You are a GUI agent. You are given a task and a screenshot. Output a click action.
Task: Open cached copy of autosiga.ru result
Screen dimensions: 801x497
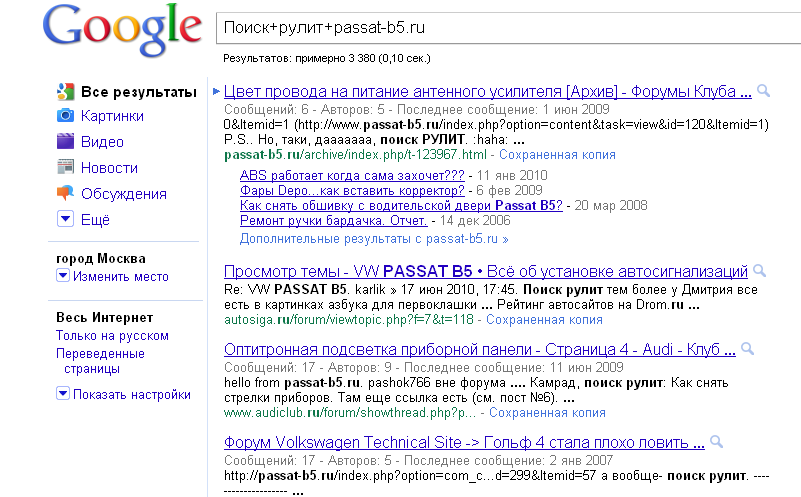(x=544, y=320)
